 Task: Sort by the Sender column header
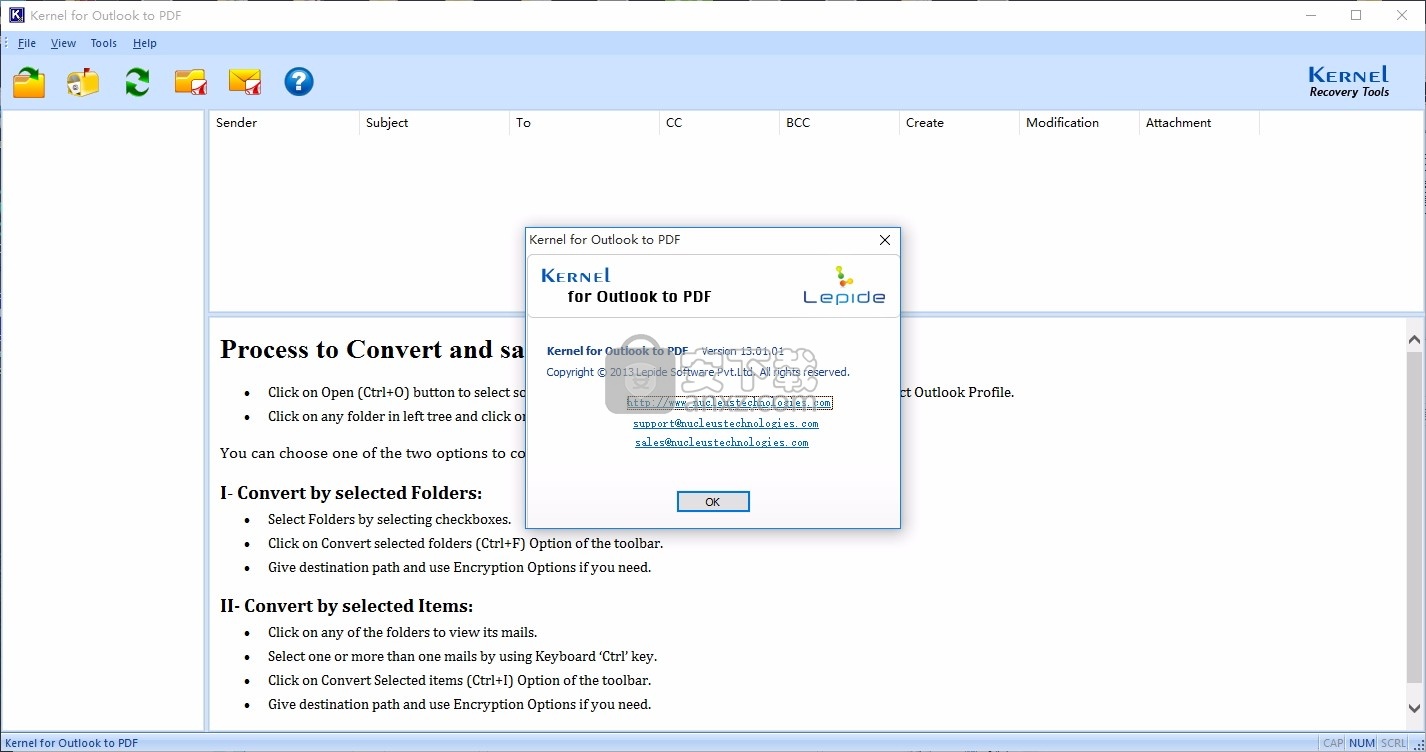click(284, 123)
